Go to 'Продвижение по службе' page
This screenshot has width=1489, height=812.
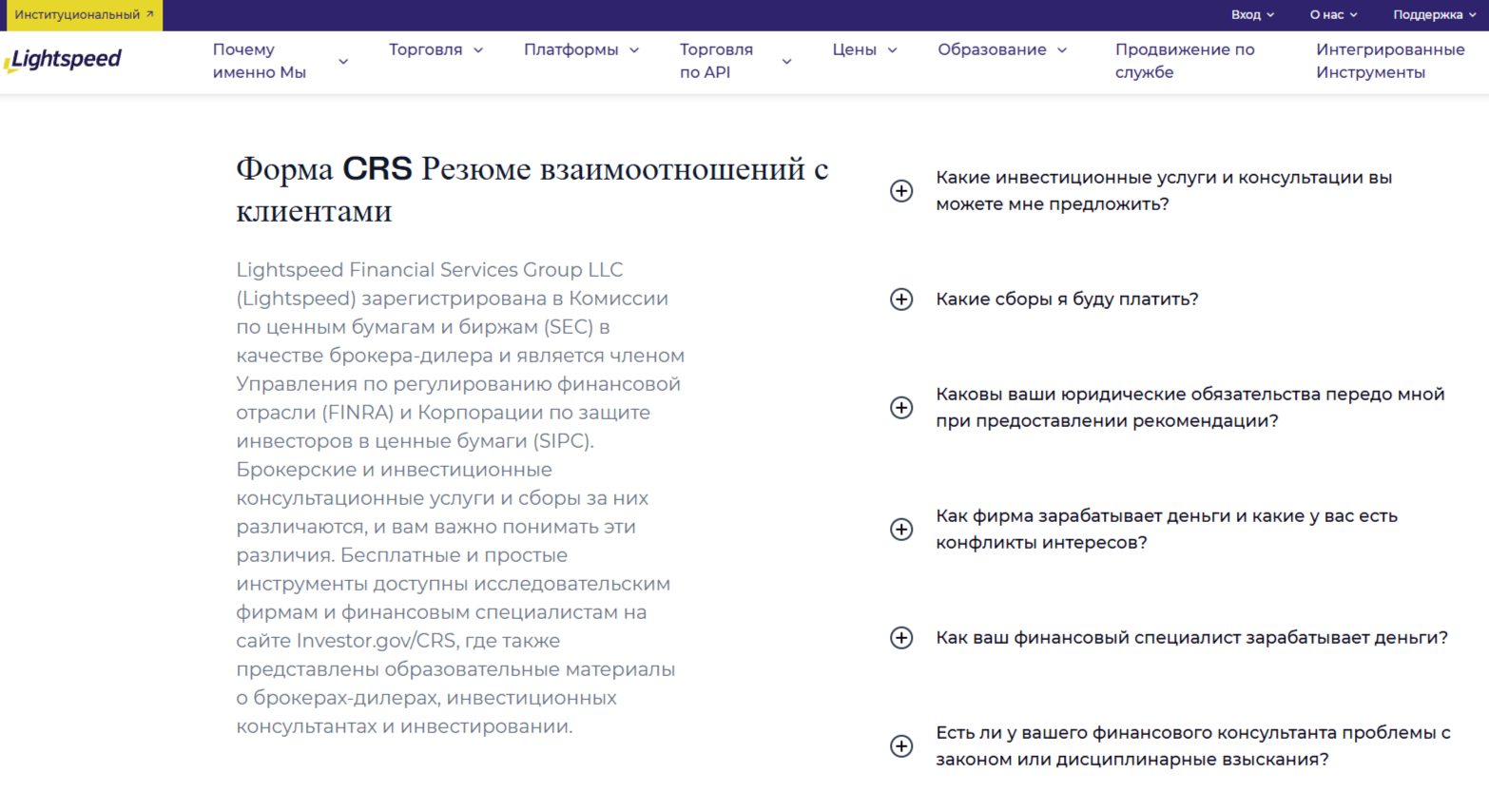(x=1185, y=61)
